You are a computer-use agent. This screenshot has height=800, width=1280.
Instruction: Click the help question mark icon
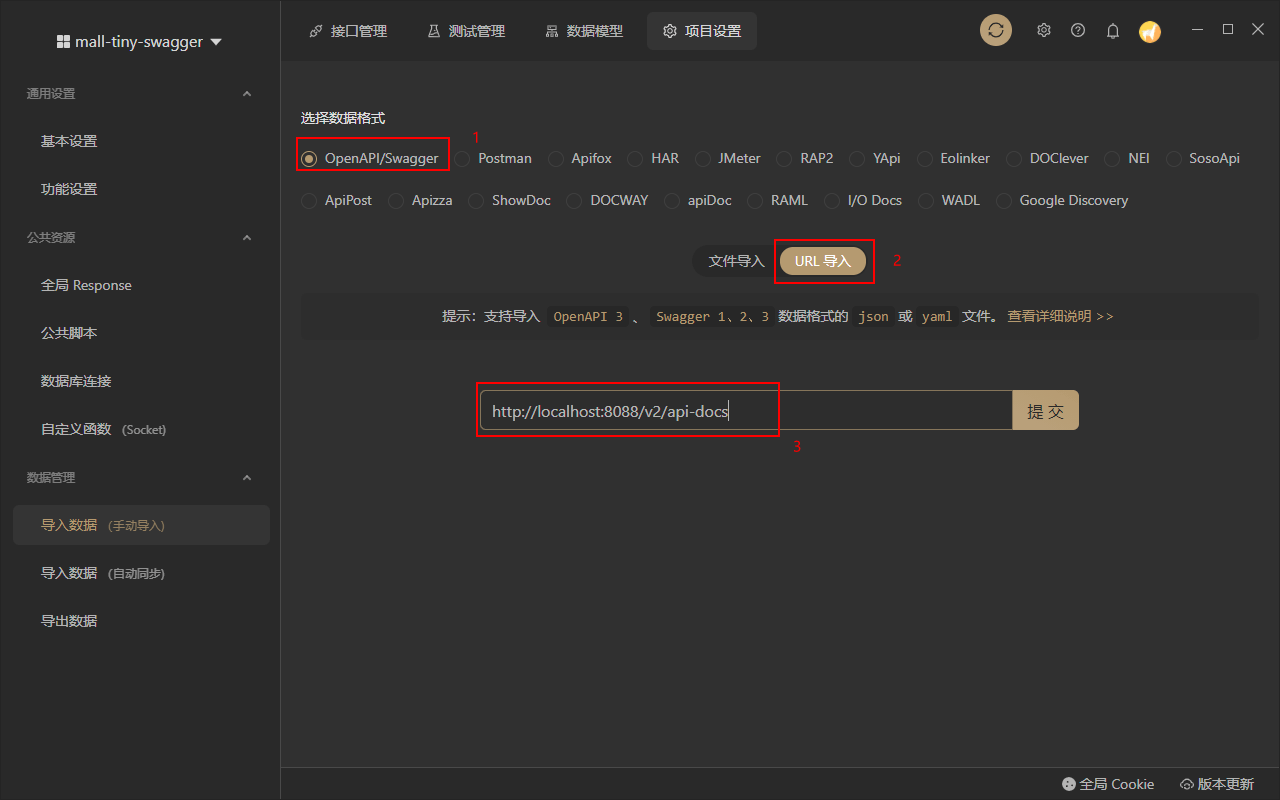(1077, 30)
